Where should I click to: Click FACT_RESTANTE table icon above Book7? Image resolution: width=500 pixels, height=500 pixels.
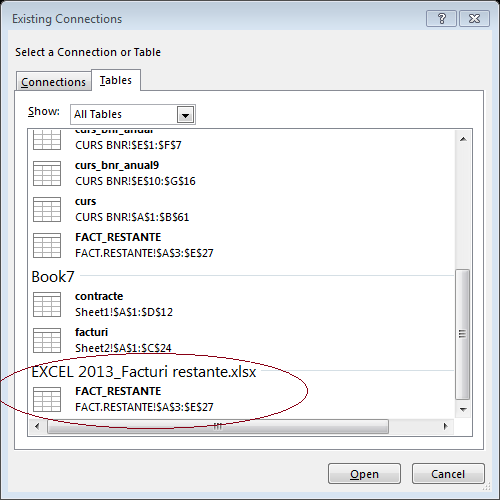47,246
